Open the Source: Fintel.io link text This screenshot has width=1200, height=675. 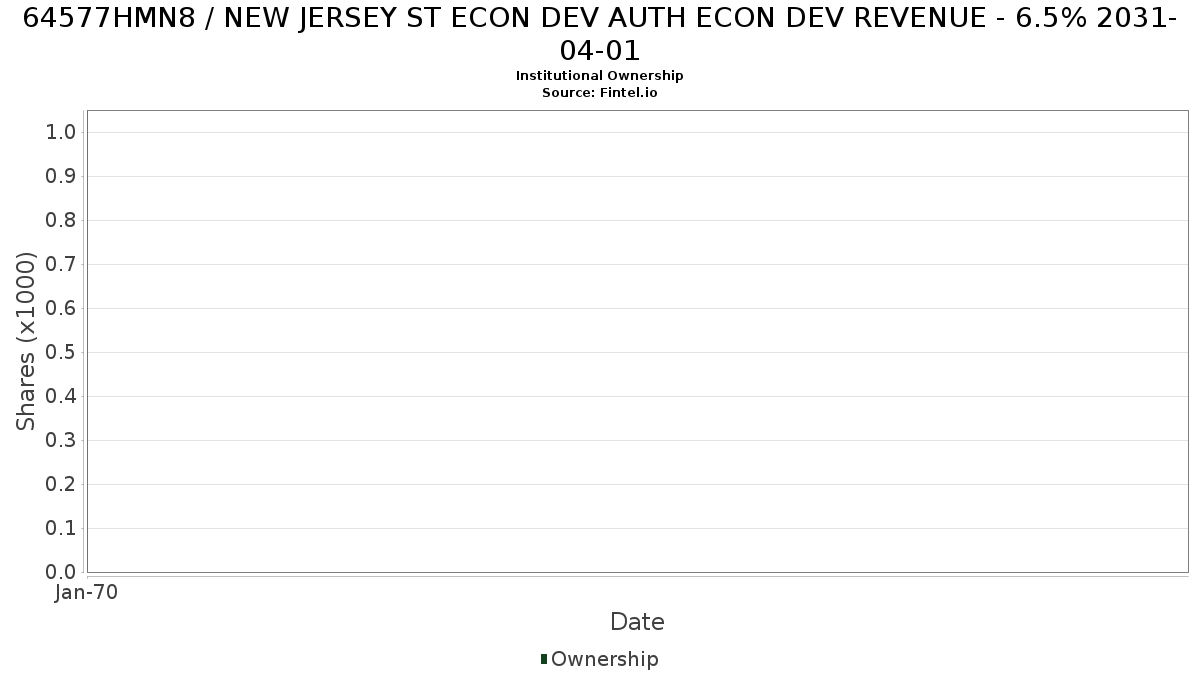[600, 92]
